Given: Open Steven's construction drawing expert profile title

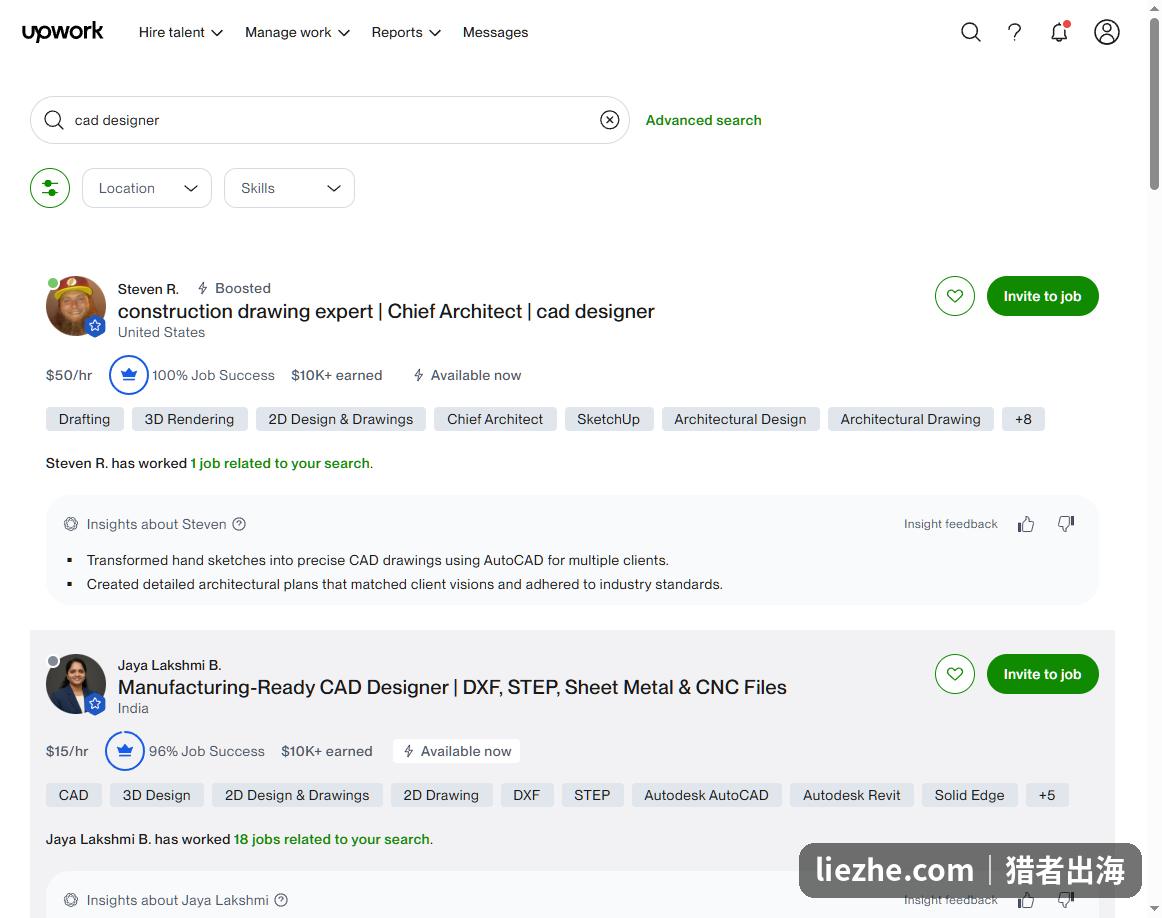Looking at the screenshot, I should pyautogui.click(x=386, y=311).
